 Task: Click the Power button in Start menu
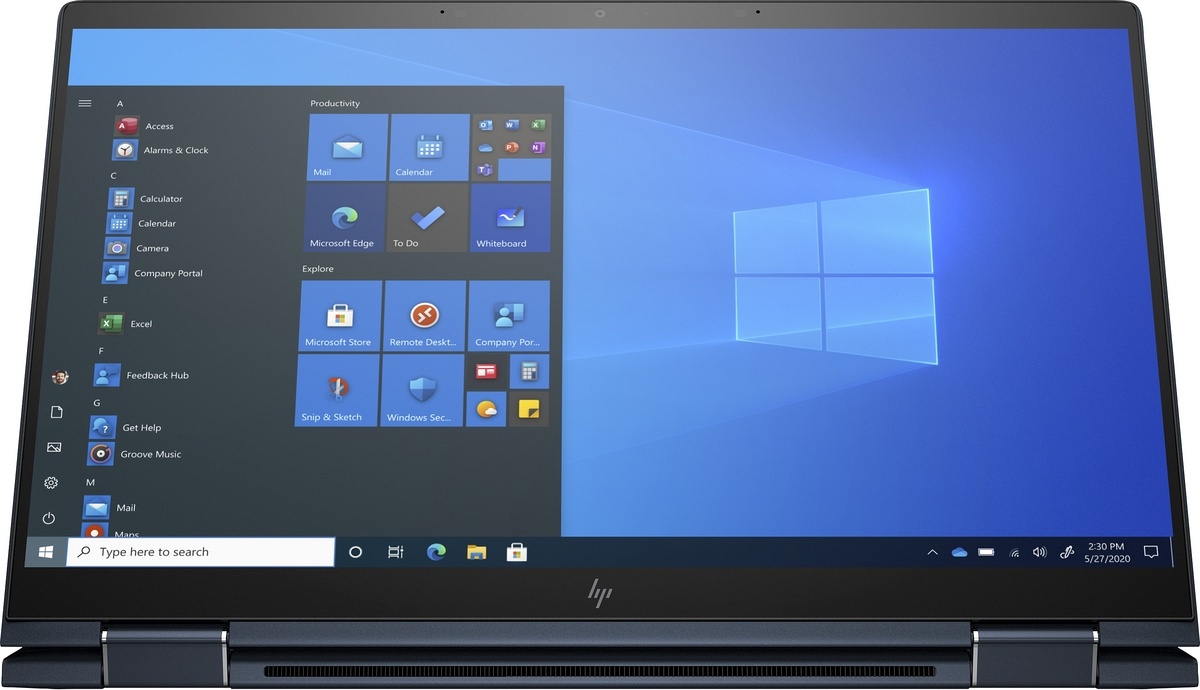(x=49, y=518)
